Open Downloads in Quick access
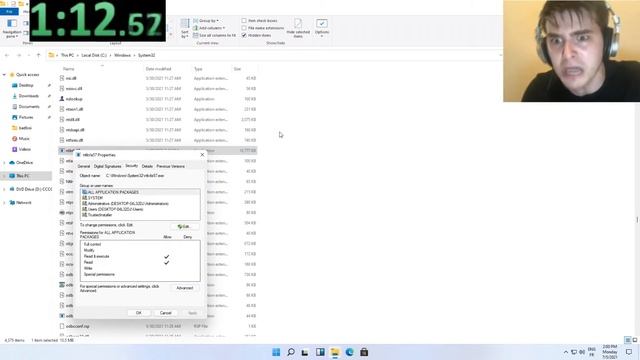Image resolution: width=640 pixels, height=360 pixels. pyautogui.click(x=28, y=96)
